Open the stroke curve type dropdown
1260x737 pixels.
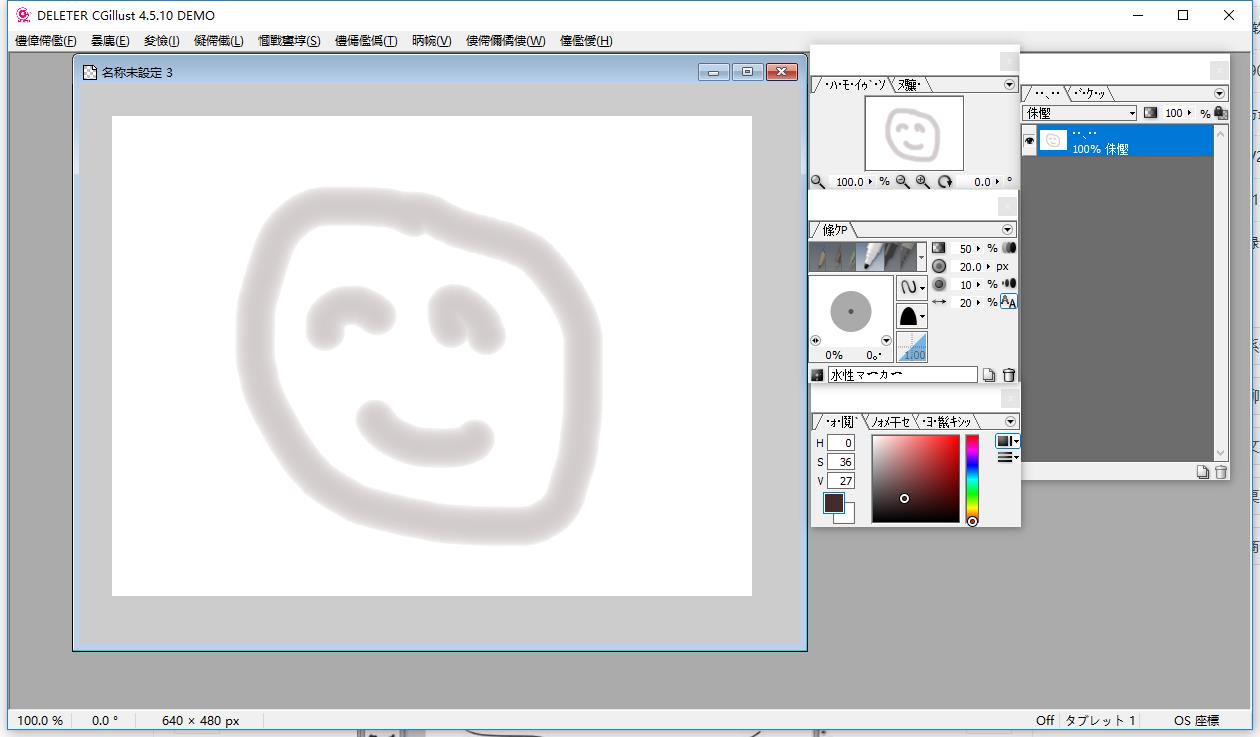pos(911,287)
